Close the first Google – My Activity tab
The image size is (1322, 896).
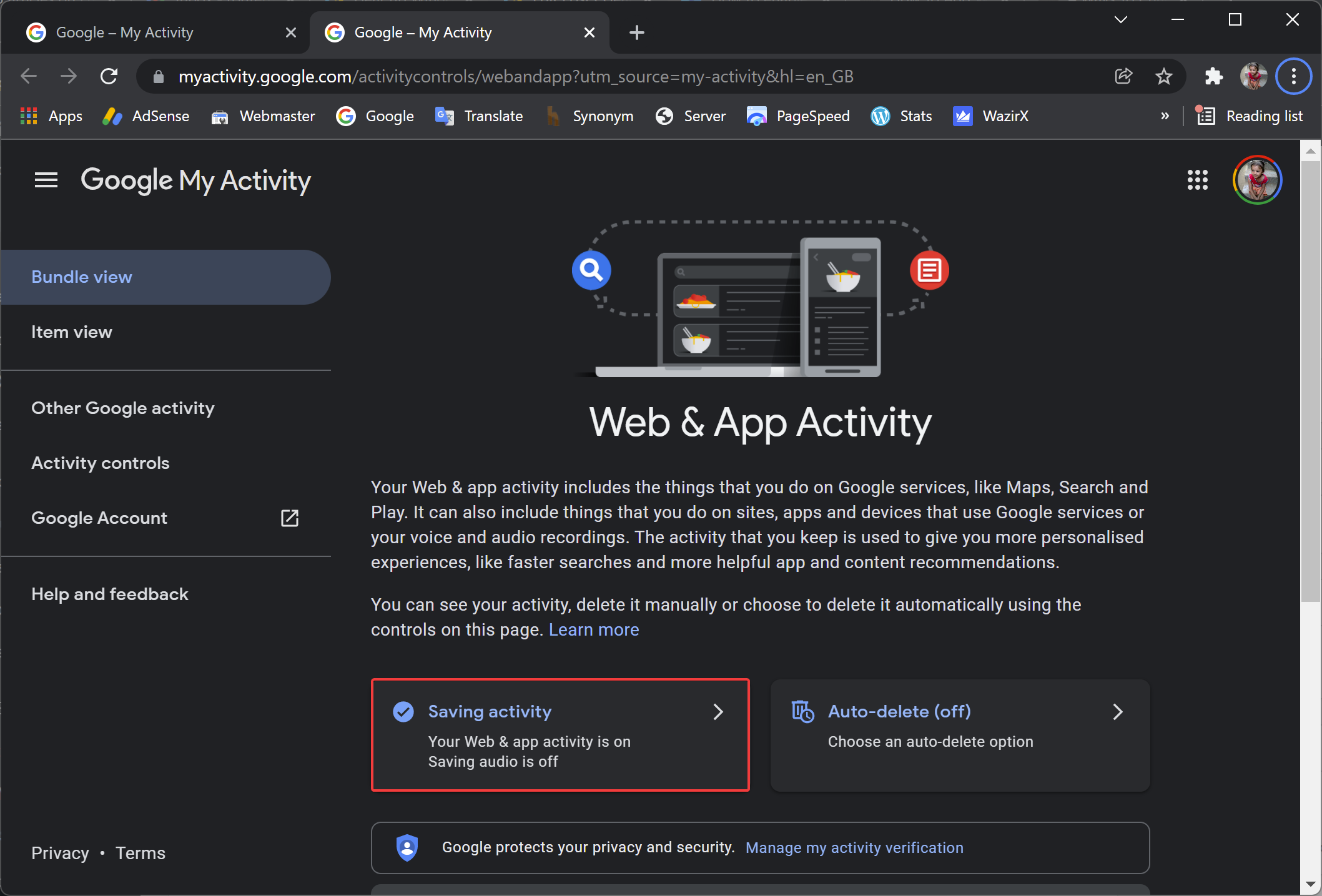290,32
